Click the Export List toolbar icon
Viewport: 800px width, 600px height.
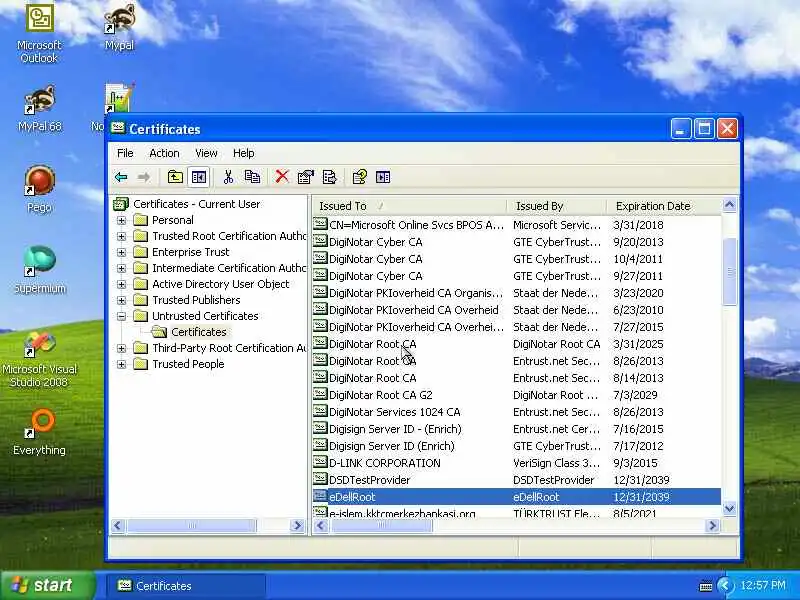coord(330,177)
